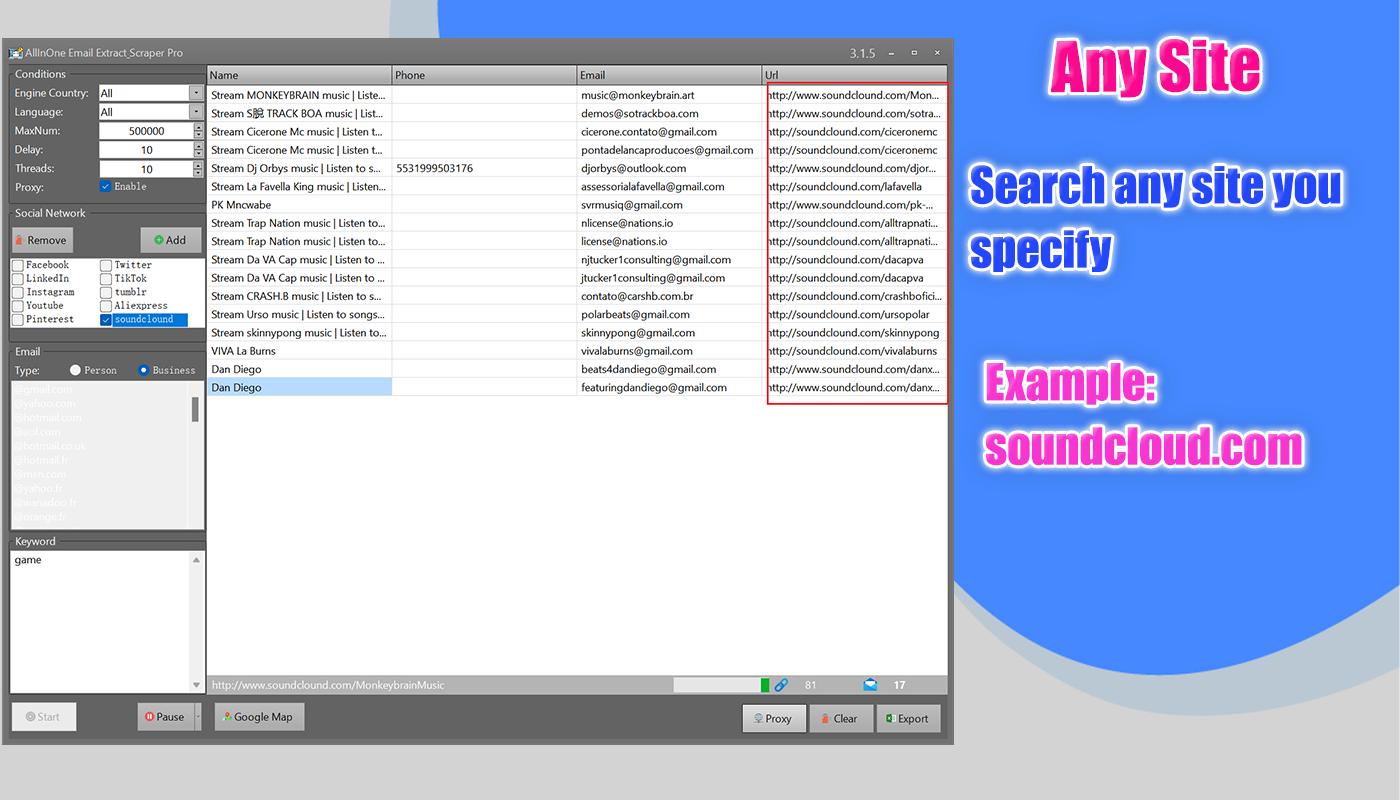Image resolution: width=1400 pixels, height=800 pixels.
Task: Check the LinkedIn checkbox
Action: tap(18, 279)
